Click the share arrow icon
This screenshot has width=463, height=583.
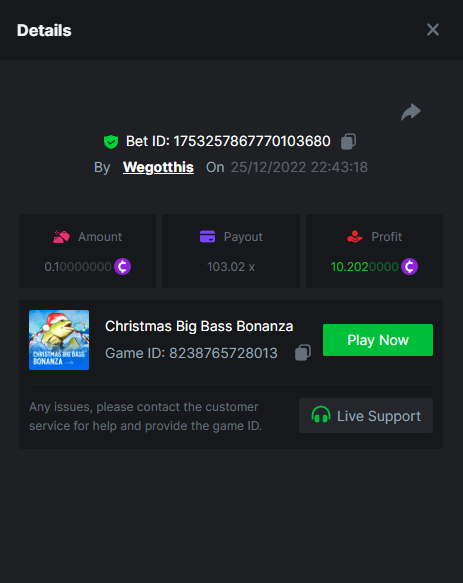(411, 112)
